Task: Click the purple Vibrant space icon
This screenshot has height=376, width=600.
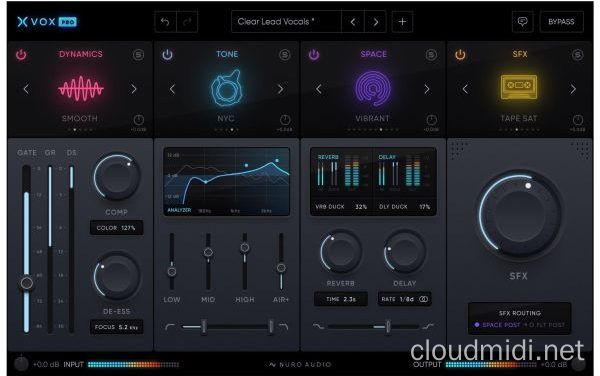Action: [372, 88]
